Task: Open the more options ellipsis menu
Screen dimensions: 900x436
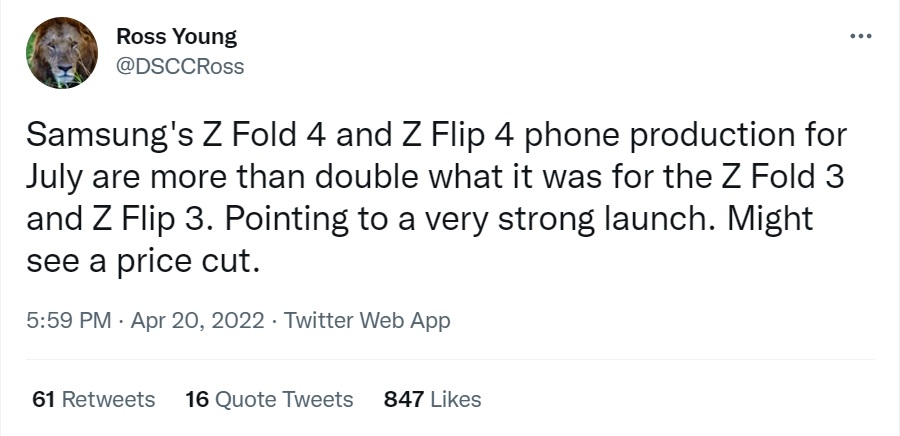Action: [x=860, y=37]
